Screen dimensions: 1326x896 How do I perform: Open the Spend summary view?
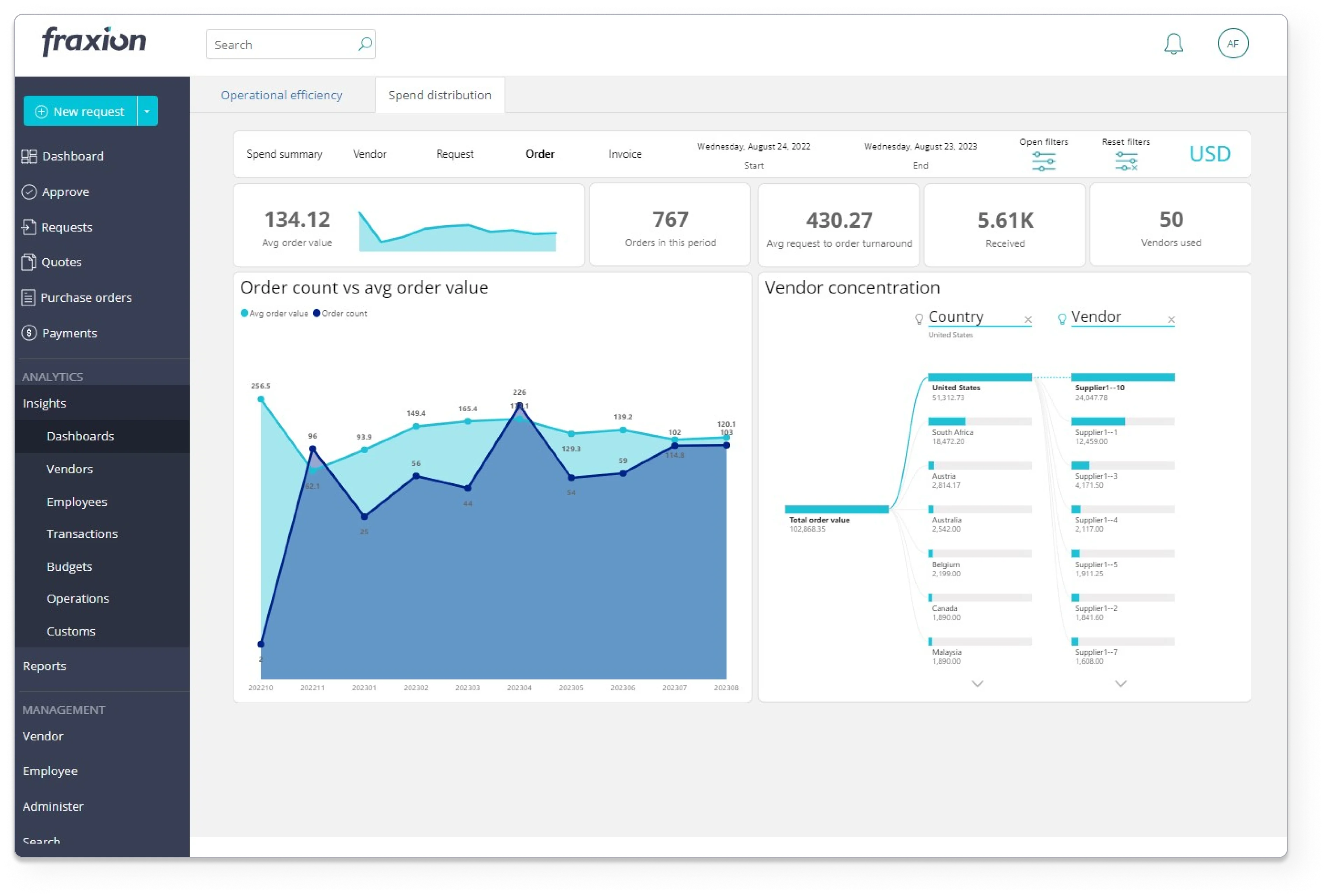pyautogui.click(x=284, y=154)
